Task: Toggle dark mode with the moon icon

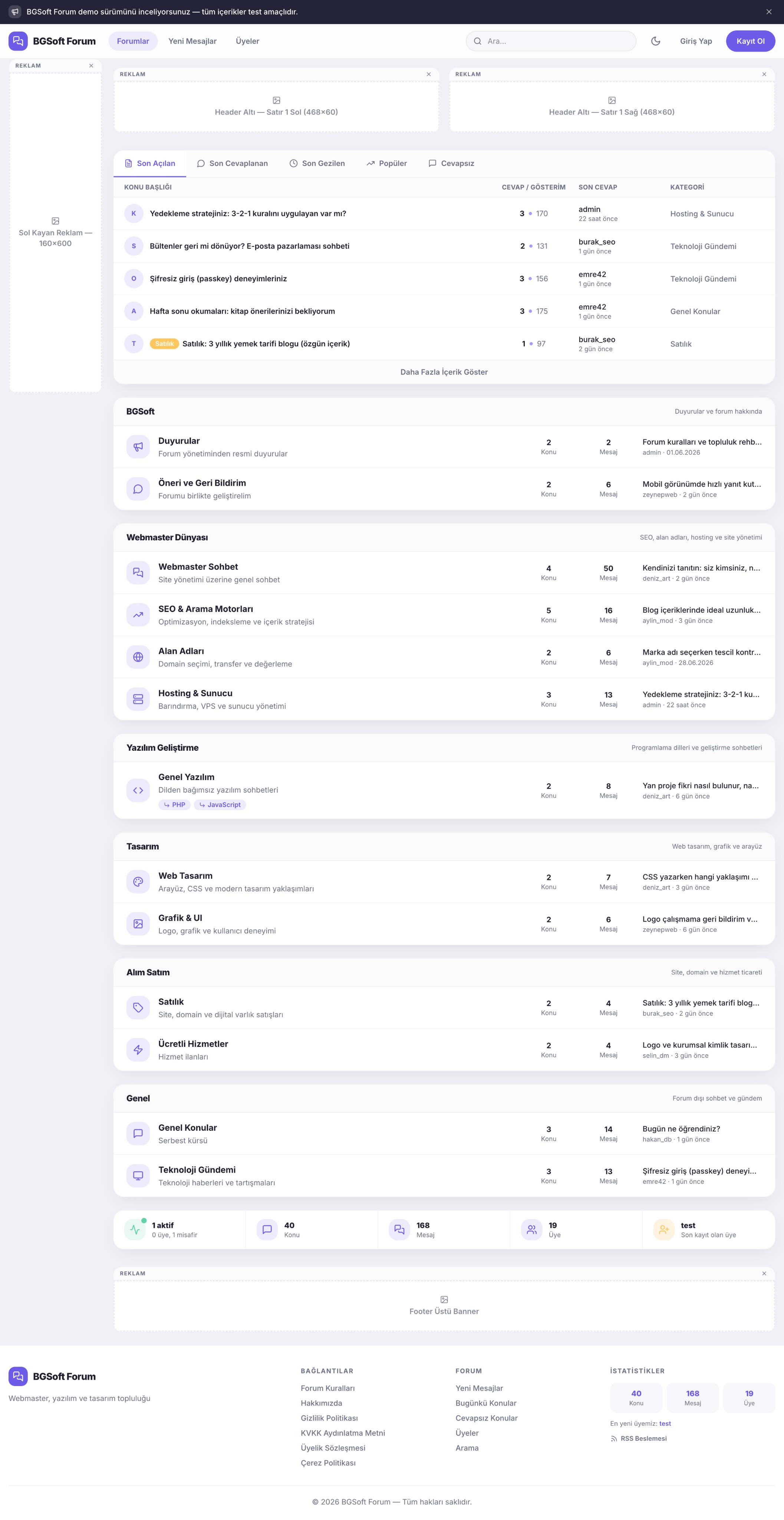Action: [x=655, y=41]
